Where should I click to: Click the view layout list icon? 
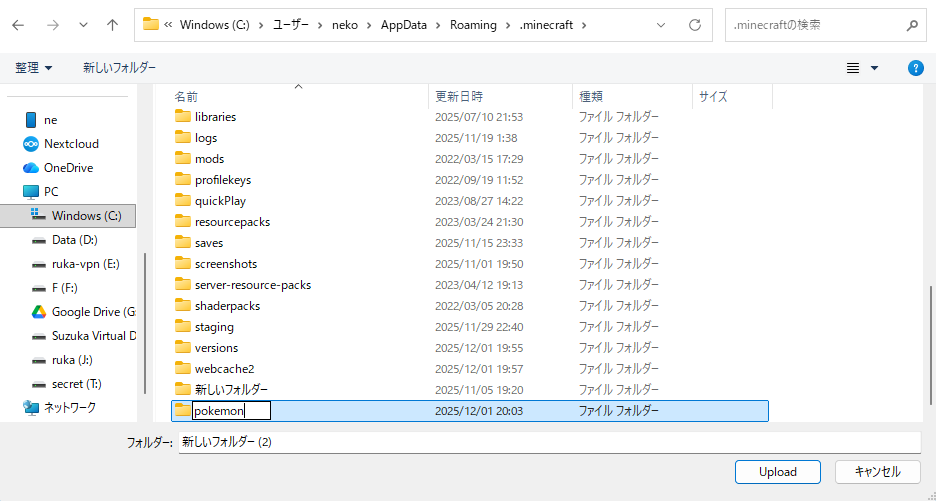tap(853, 68)
